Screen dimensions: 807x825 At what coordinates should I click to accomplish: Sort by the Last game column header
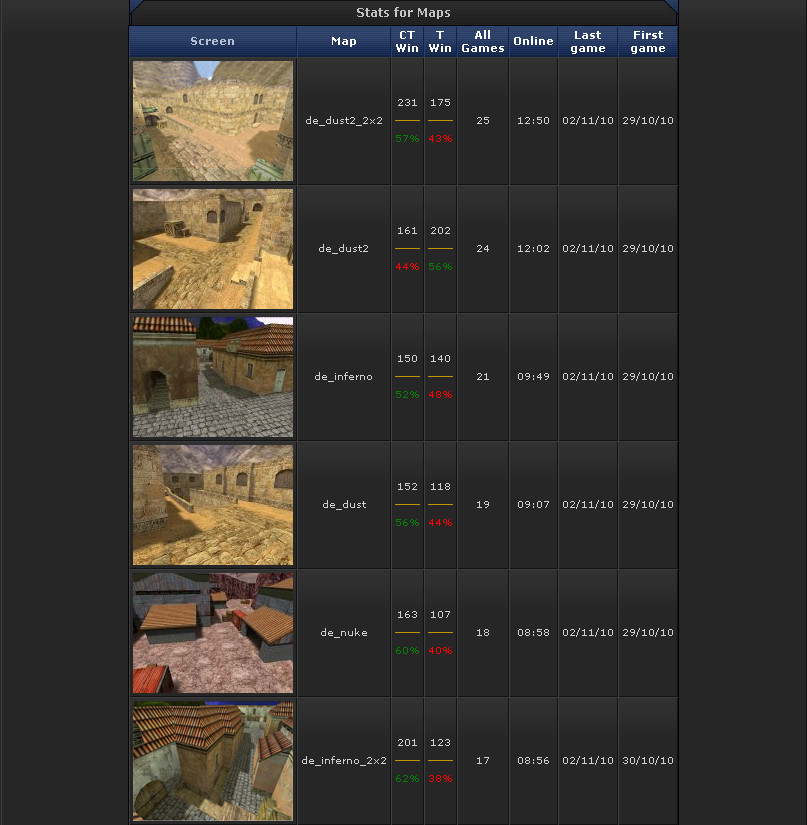click(x=588, y=42)
